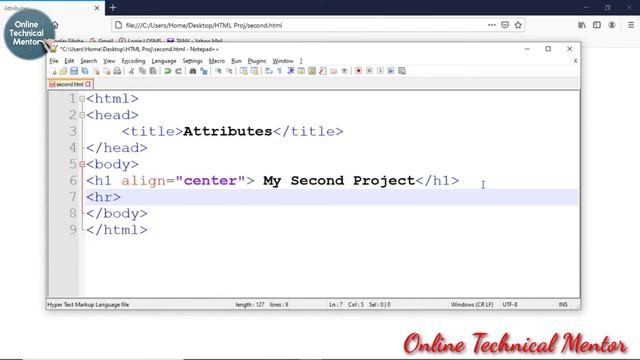Click the Firefox account avatar icon

pyautogui.click(x=611, y=25)
